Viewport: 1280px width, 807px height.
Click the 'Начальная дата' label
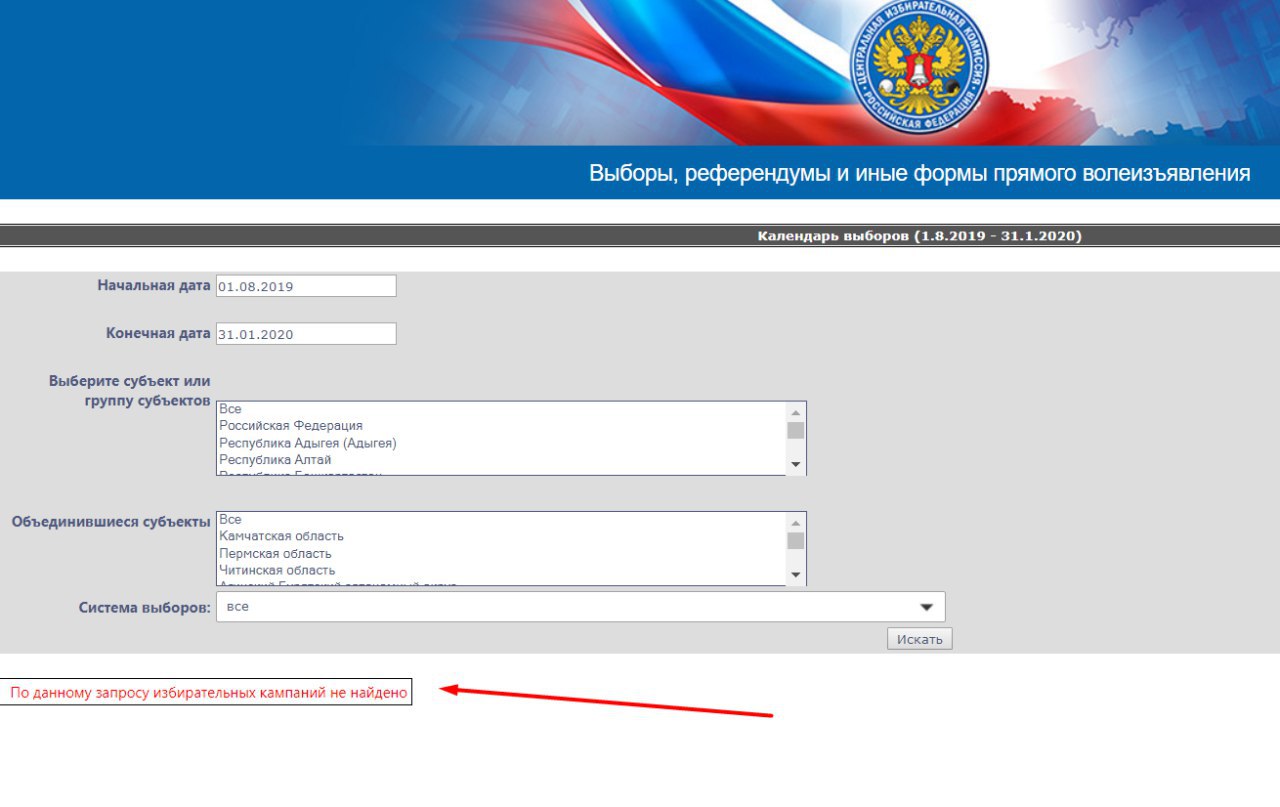154,285
